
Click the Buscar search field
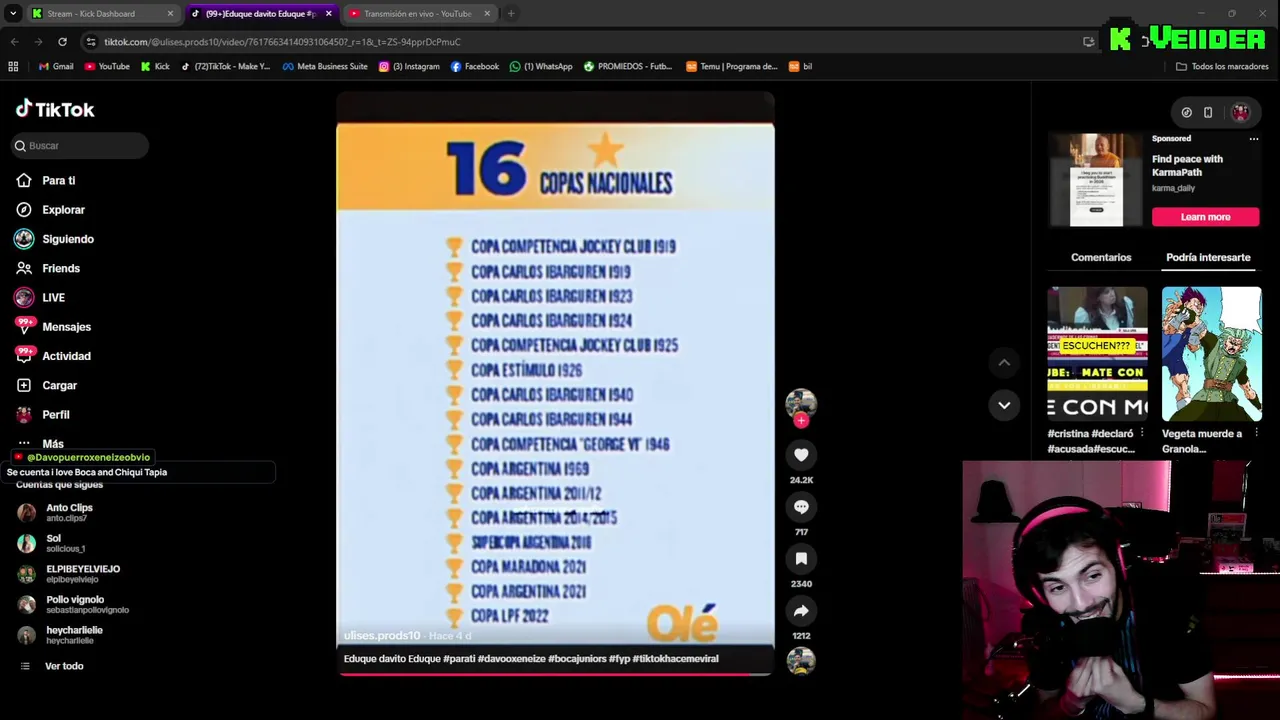pos(80,146)
